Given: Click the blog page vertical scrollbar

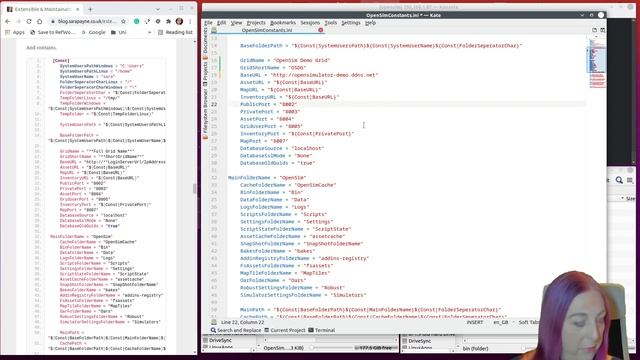Looking at the screenshot, I should 194,188.
